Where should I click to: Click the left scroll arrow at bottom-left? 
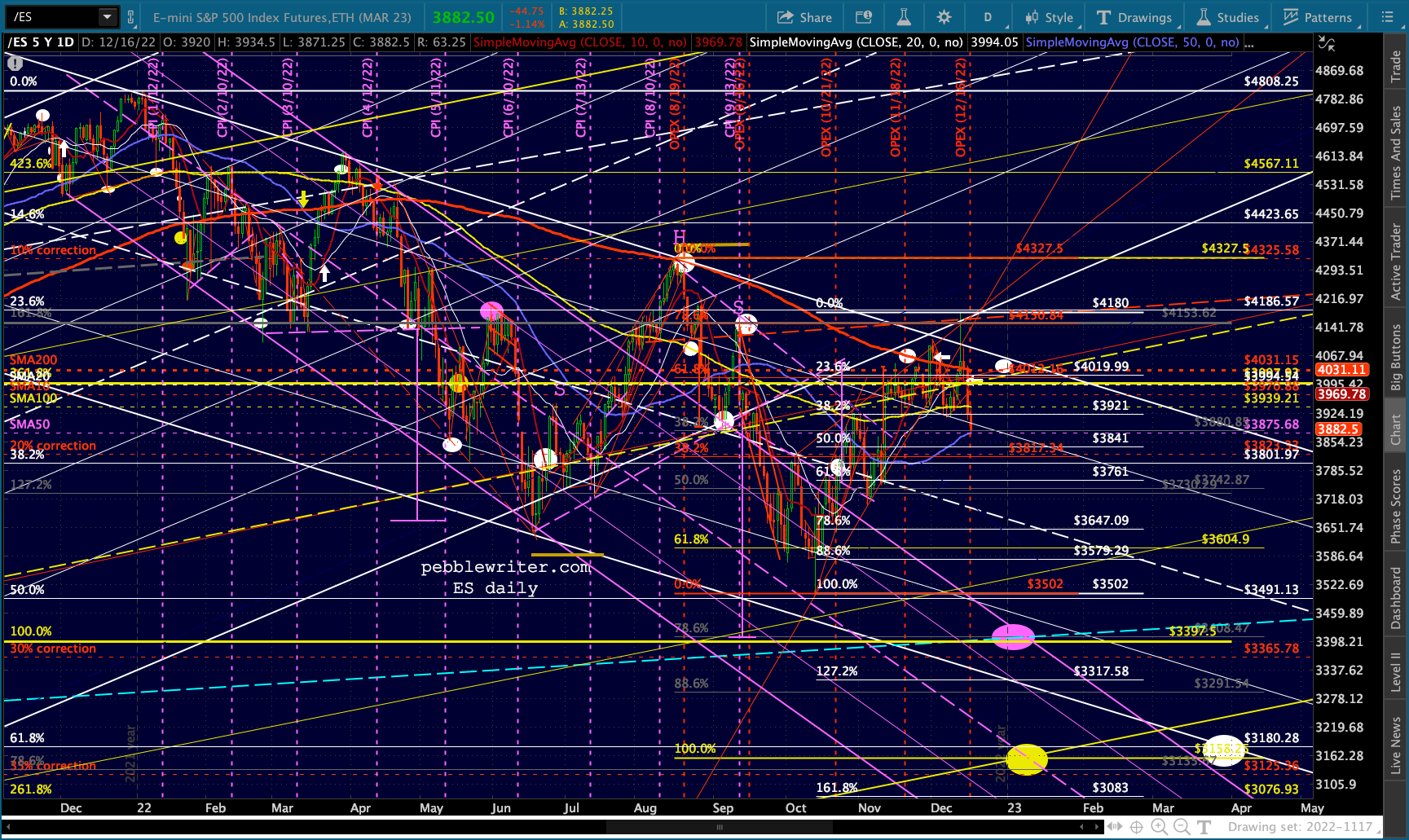(9, 827)
